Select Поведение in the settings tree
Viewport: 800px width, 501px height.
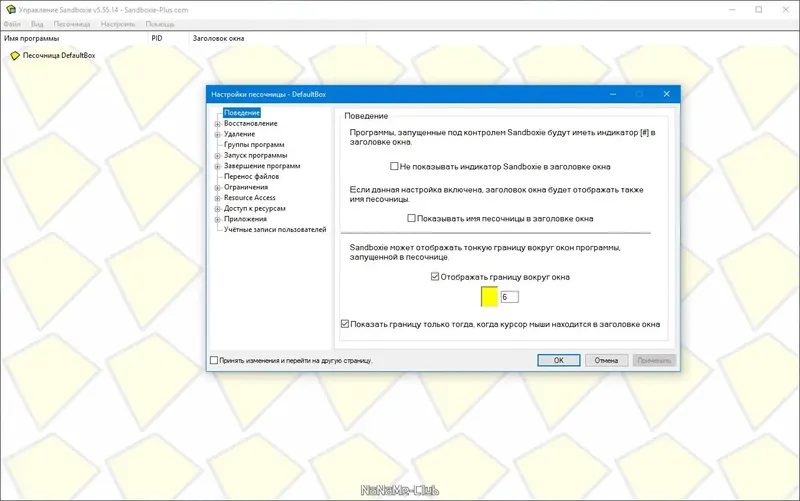[242, 113]
